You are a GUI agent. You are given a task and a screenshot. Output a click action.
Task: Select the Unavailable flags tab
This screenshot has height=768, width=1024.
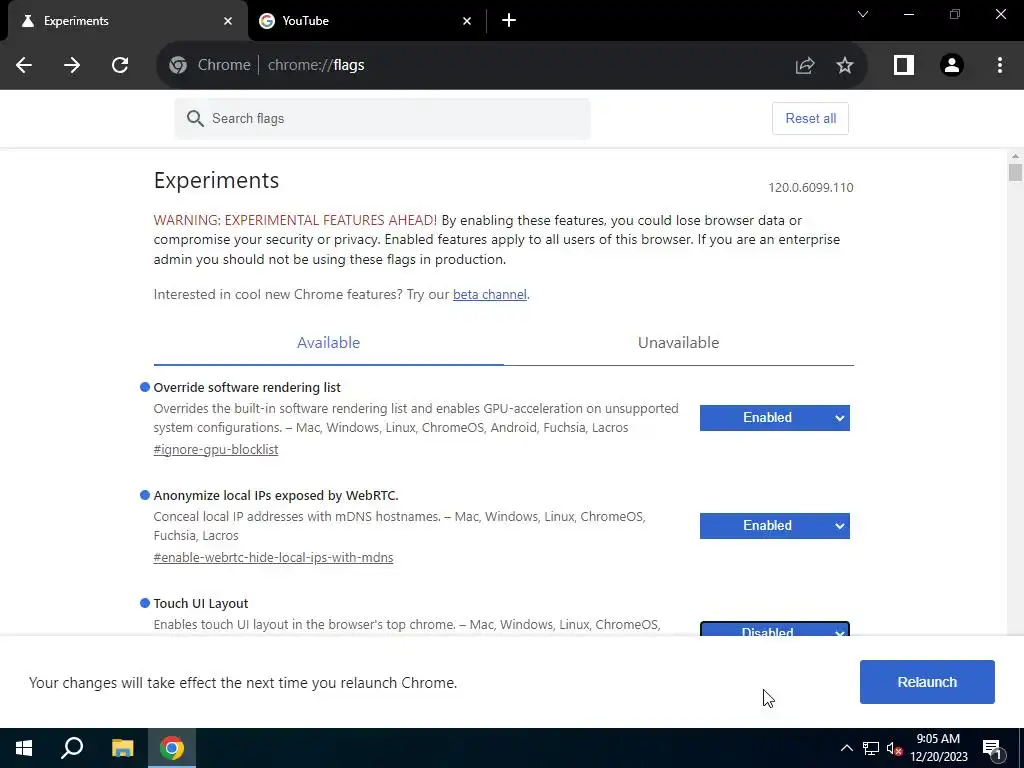[x=679, y=343]
